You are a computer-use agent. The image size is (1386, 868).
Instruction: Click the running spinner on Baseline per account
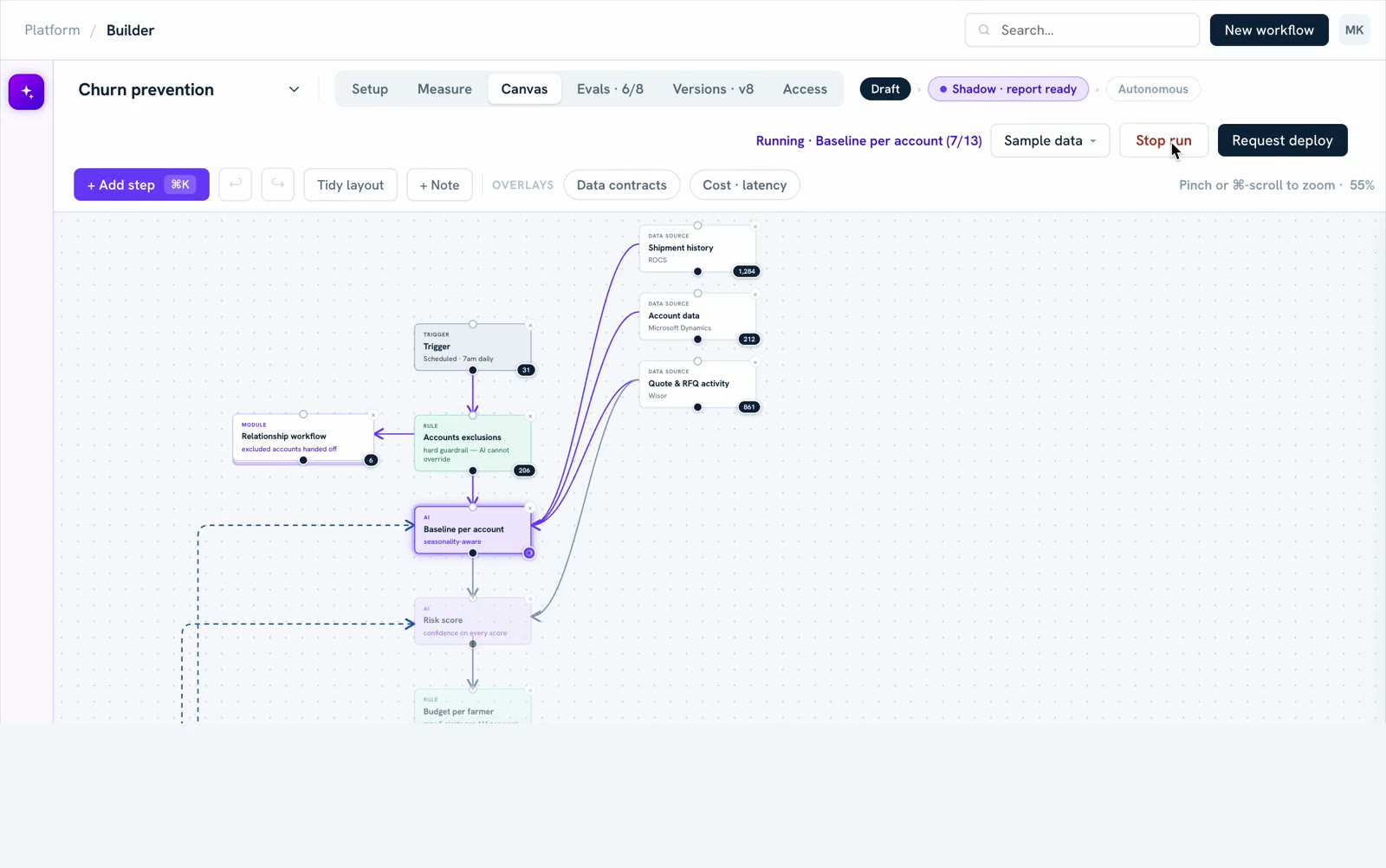529,553
